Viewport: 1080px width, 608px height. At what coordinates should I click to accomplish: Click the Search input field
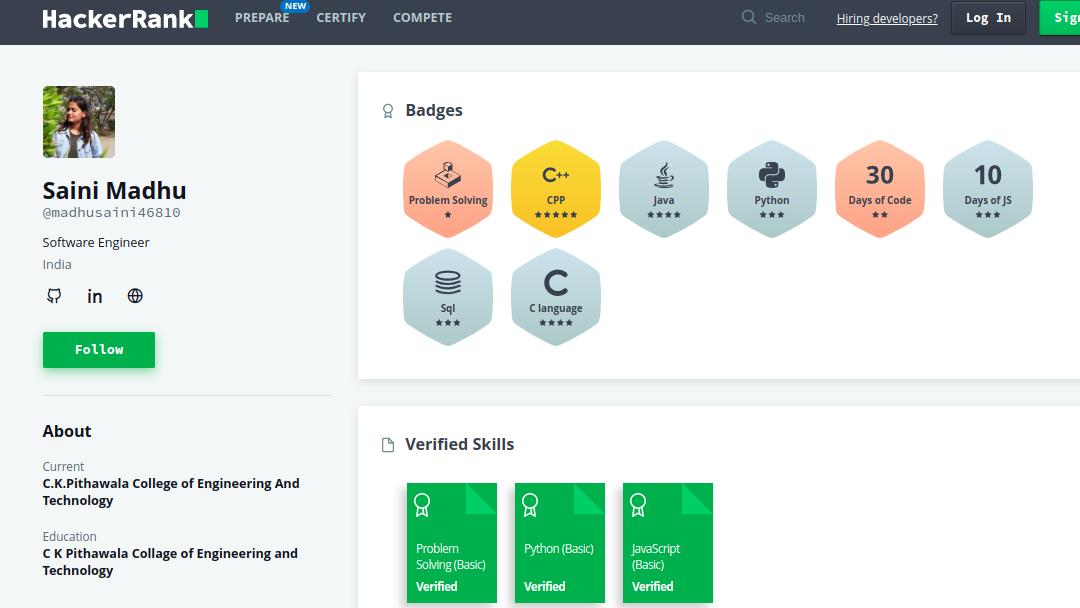point(785,18)
